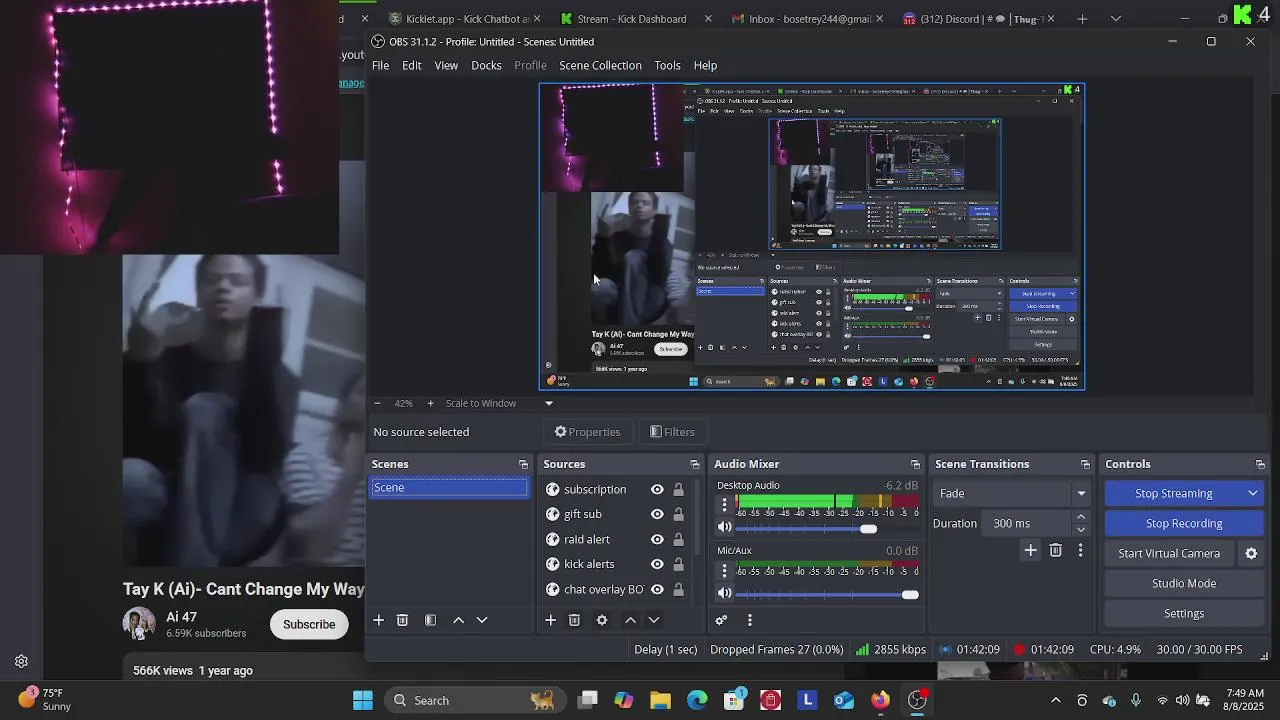The width and height of the screenshot is (1280, 720).
Task: Click Start Virtual Camera button
Action: pos(1169,553)
